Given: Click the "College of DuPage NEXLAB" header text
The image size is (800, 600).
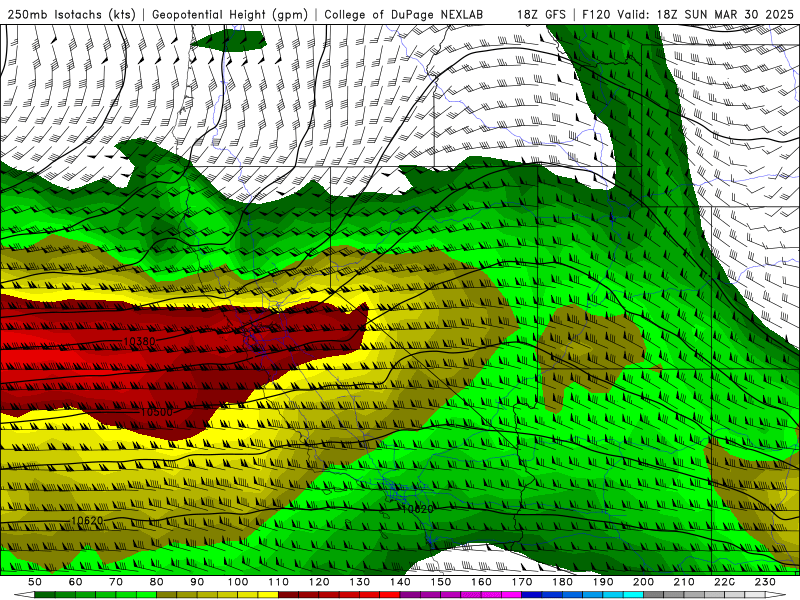Looking at the screenshot, I should pyautogui.click(x=404, y=15).
